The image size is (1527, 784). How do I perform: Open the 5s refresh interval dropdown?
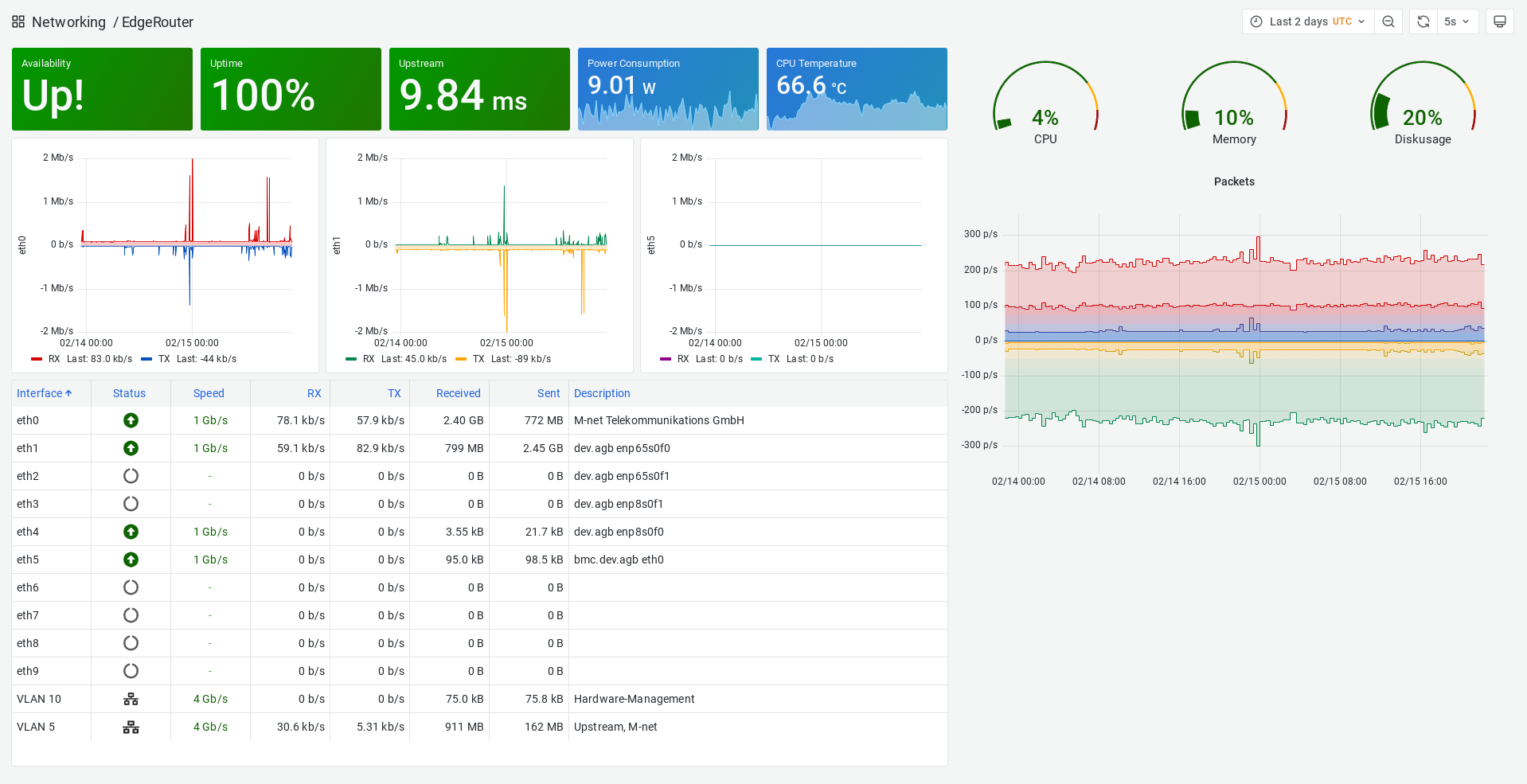coord(1458,21)
